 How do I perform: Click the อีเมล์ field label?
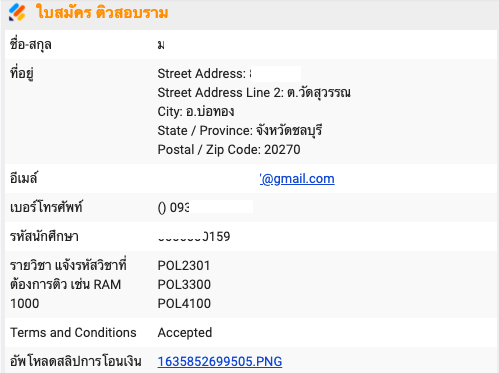click(x=24, y=178)
